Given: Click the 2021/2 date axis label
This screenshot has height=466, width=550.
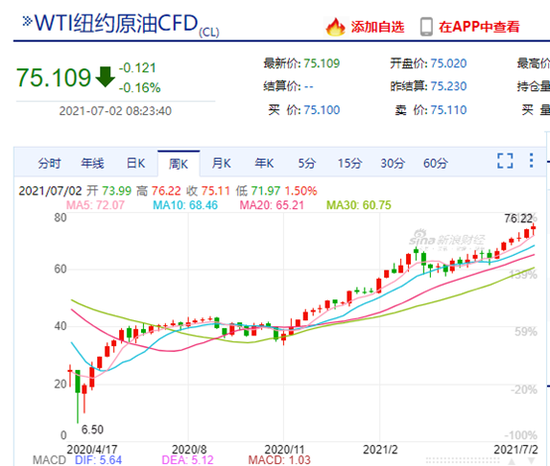Looking at the screenshot, I should click(x=380, y=449).
